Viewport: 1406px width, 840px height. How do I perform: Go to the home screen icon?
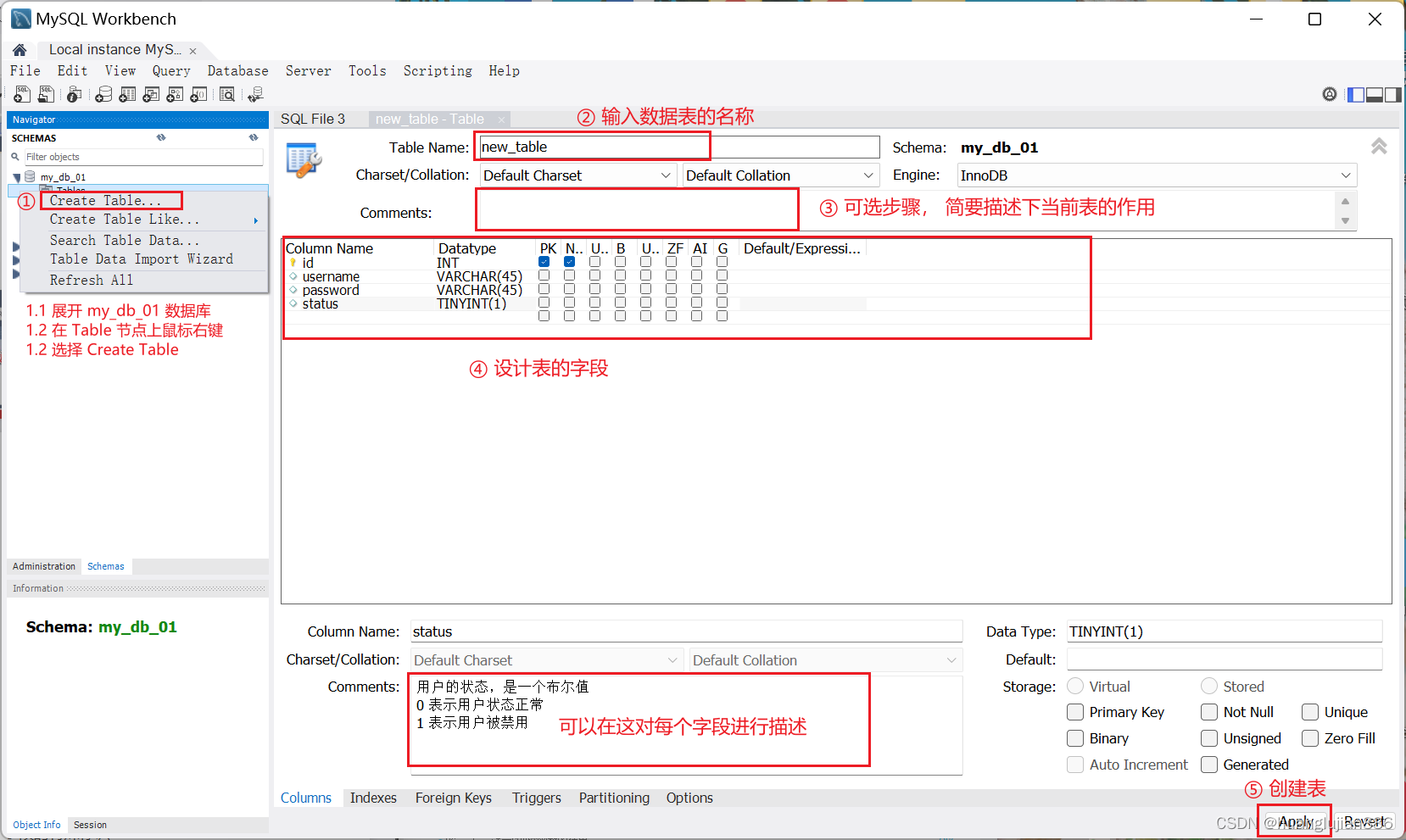20,50
